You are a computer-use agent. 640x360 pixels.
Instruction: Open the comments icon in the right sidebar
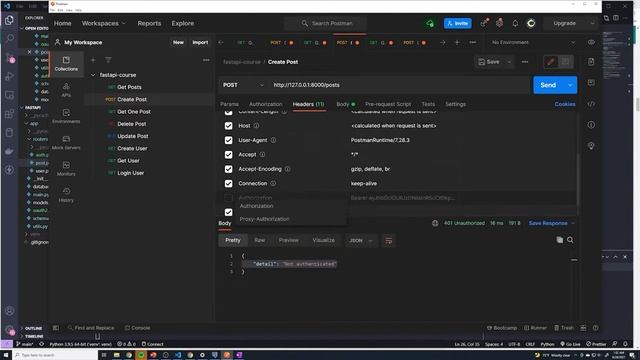(591, 83)
